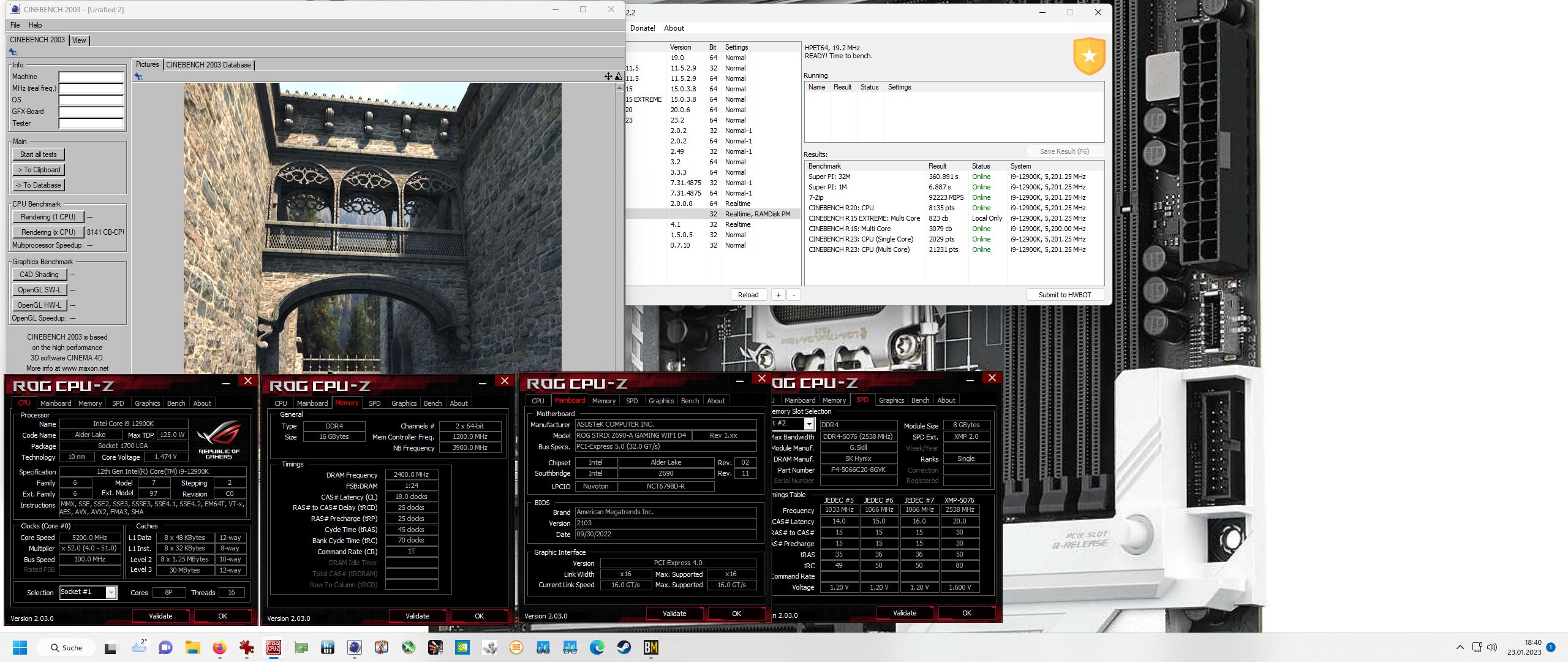Switch to ROG CPU-Z taskbar icon

(x=274, y=647)
